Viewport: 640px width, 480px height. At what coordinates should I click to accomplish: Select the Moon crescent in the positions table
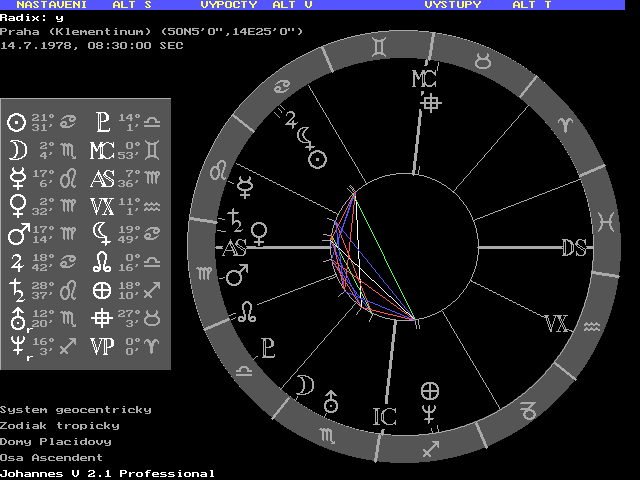tap(16, 150)
